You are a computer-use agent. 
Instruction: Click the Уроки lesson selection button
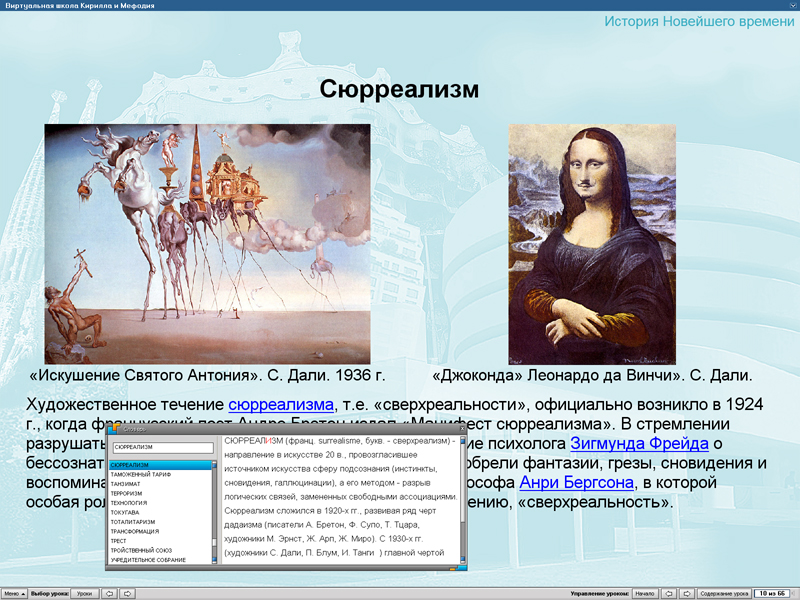tap(85, 593)
